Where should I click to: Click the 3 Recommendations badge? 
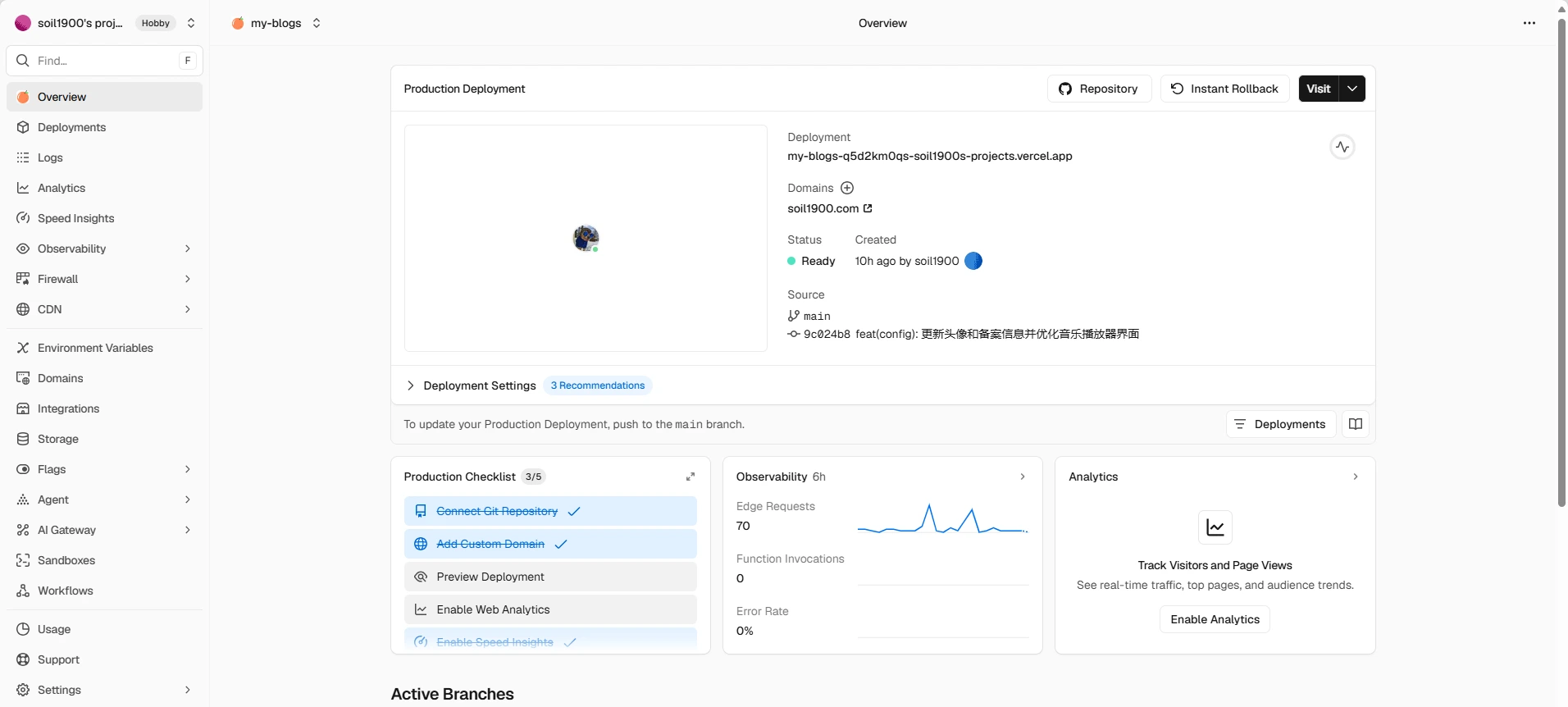598,385
